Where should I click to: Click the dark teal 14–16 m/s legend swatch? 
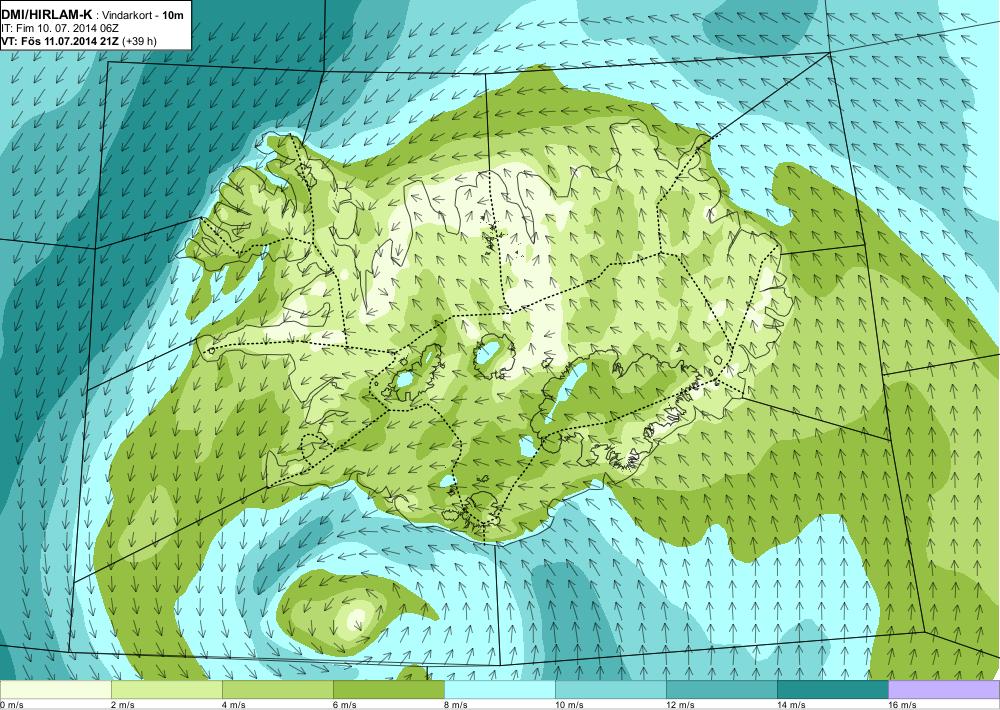click(x=832, y=690)
